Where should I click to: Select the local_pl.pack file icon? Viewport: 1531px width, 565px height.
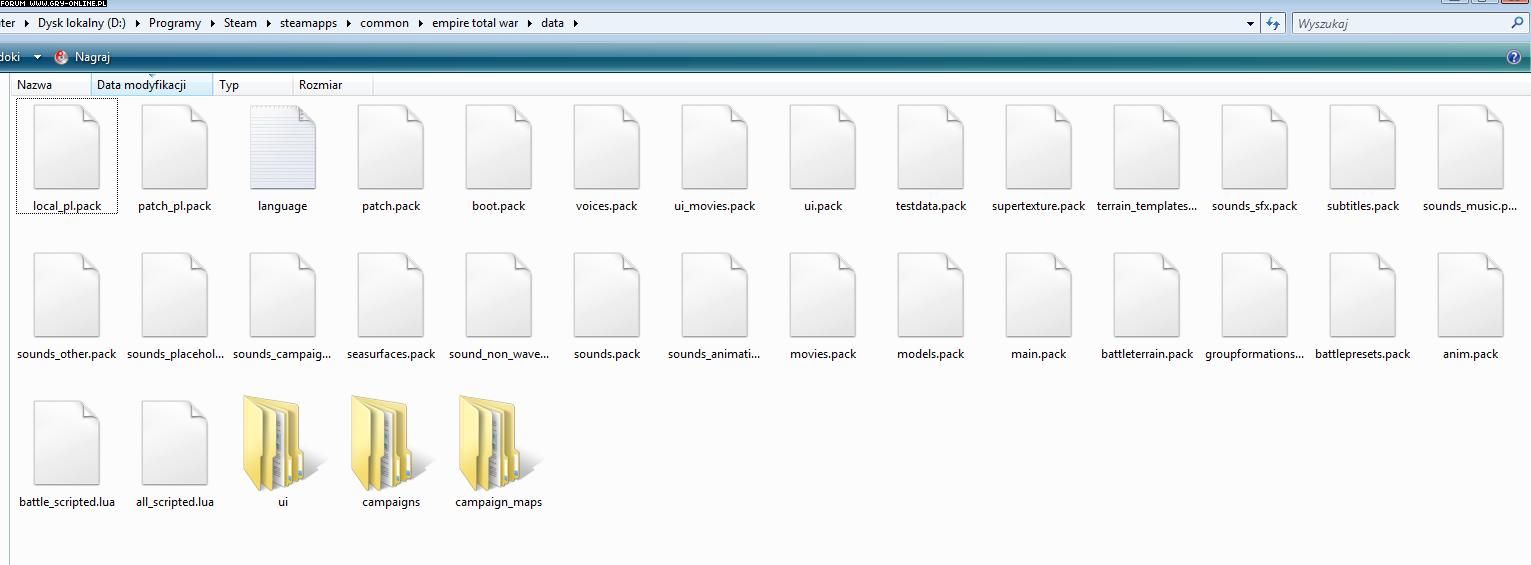coord(67,147)
